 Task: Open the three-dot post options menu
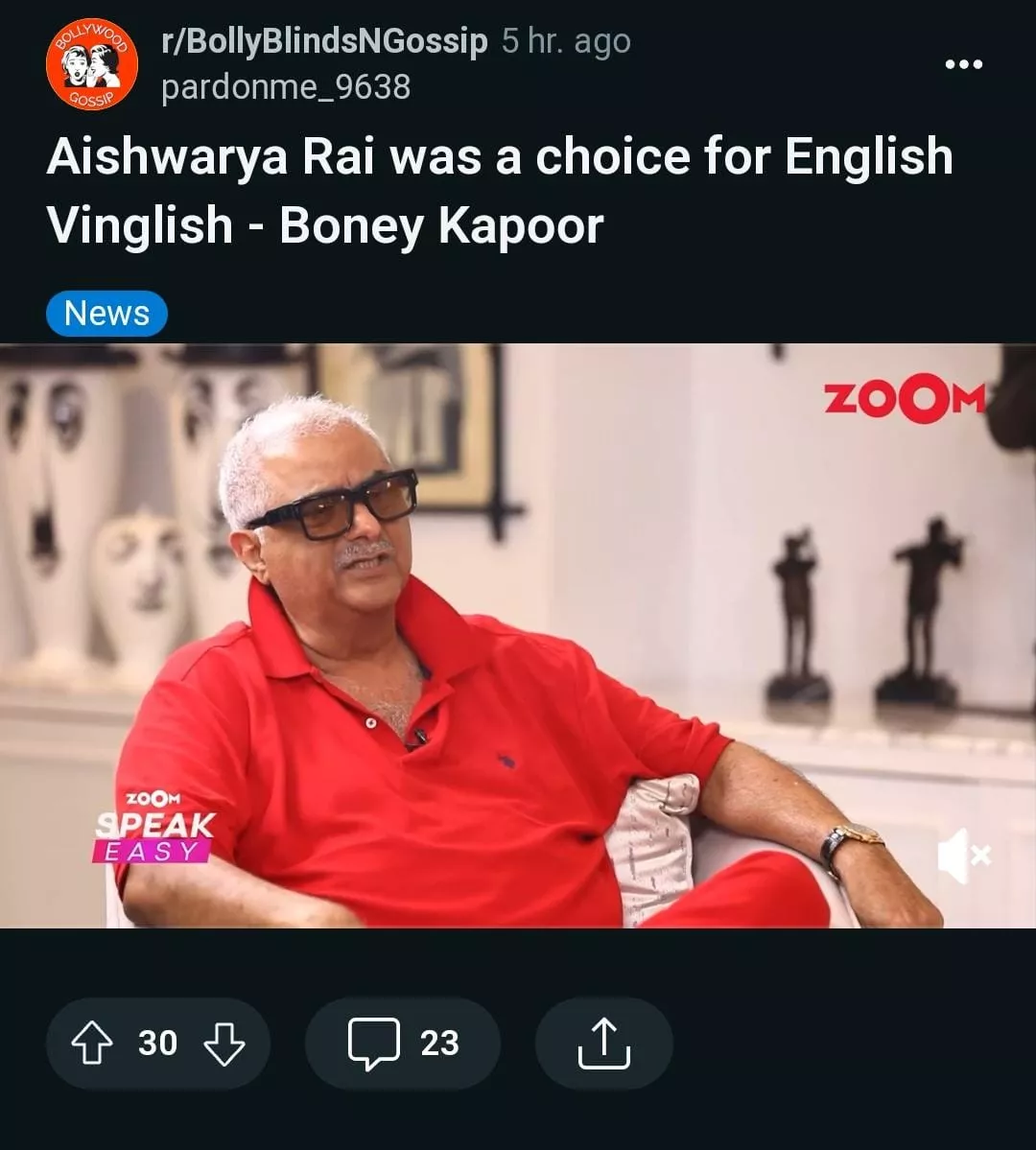click(x=963, y=64)
